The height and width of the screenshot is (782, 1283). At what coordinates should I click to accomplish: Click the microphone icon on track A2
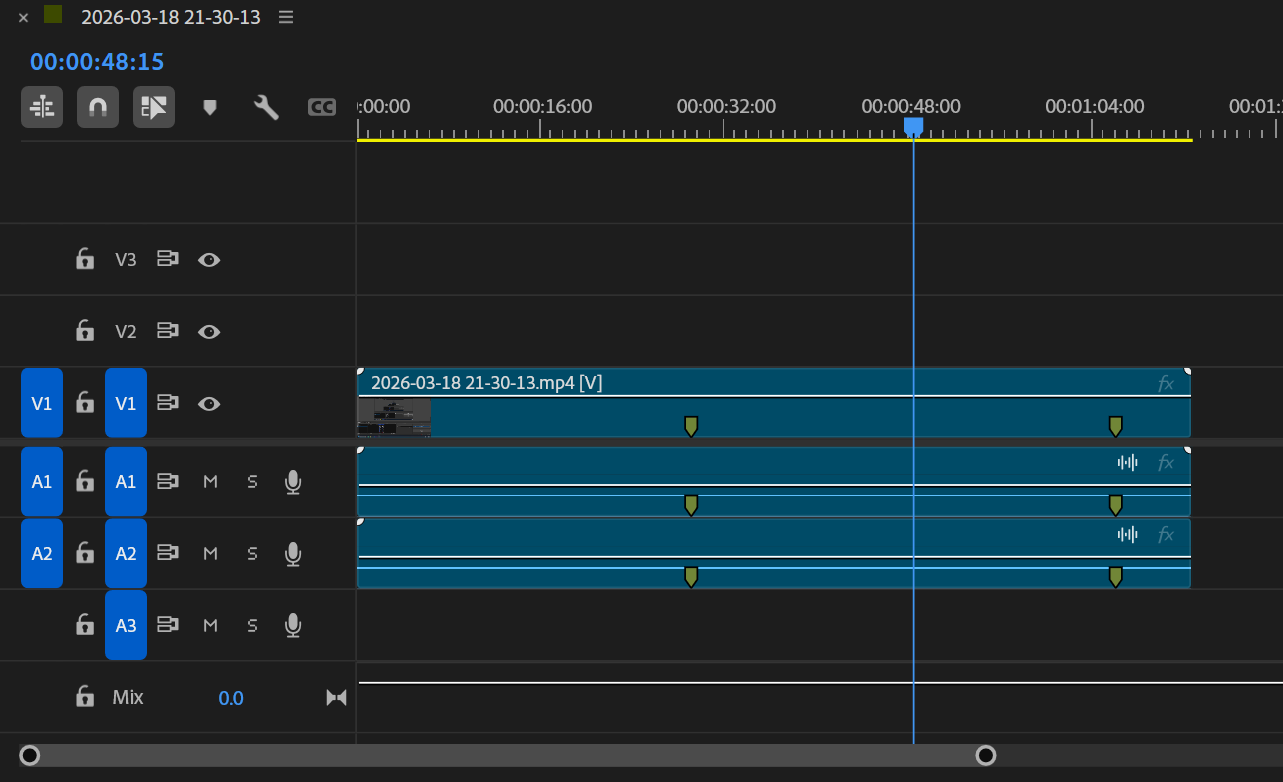tap(292, 553)
